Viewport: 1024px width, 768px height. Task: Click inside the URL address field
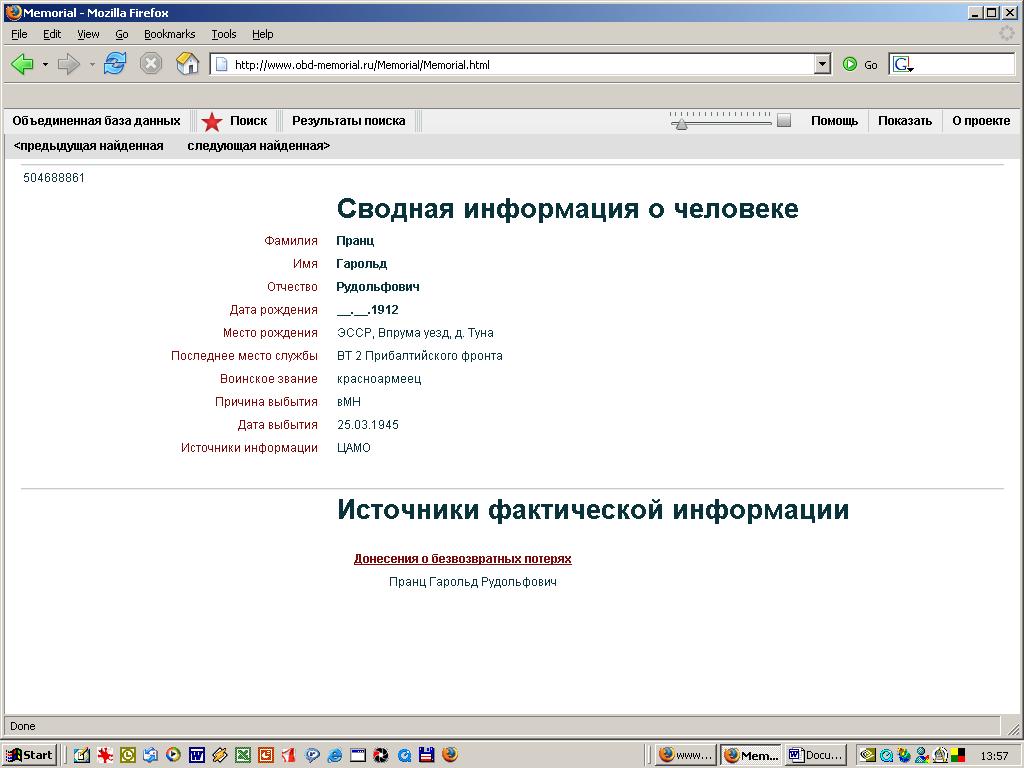pyautogui.click(x=520, y=65)
